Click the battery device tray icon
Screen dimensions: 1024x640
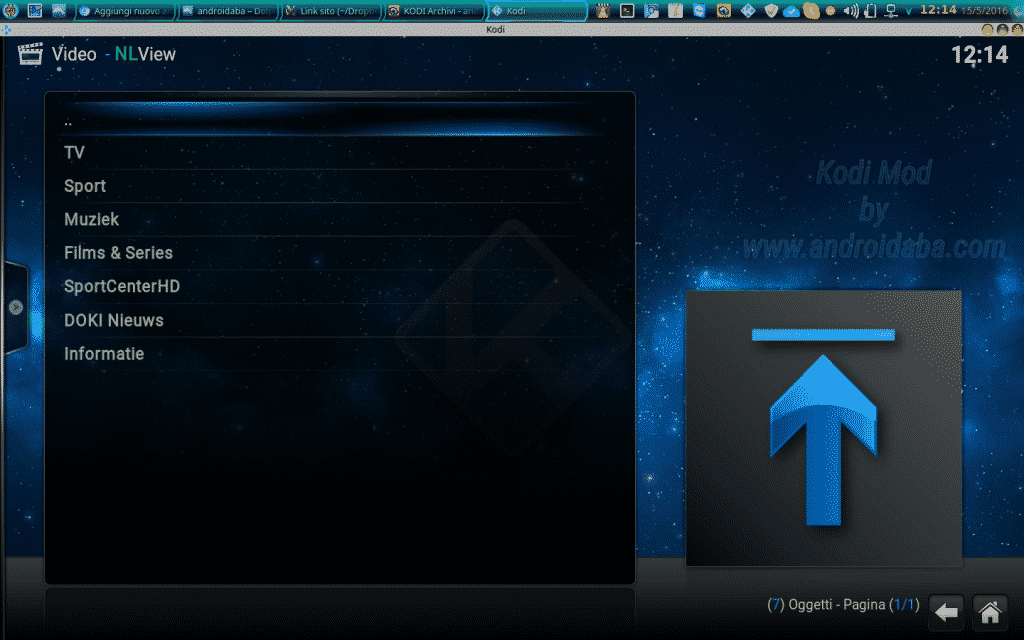coord(870,10)
